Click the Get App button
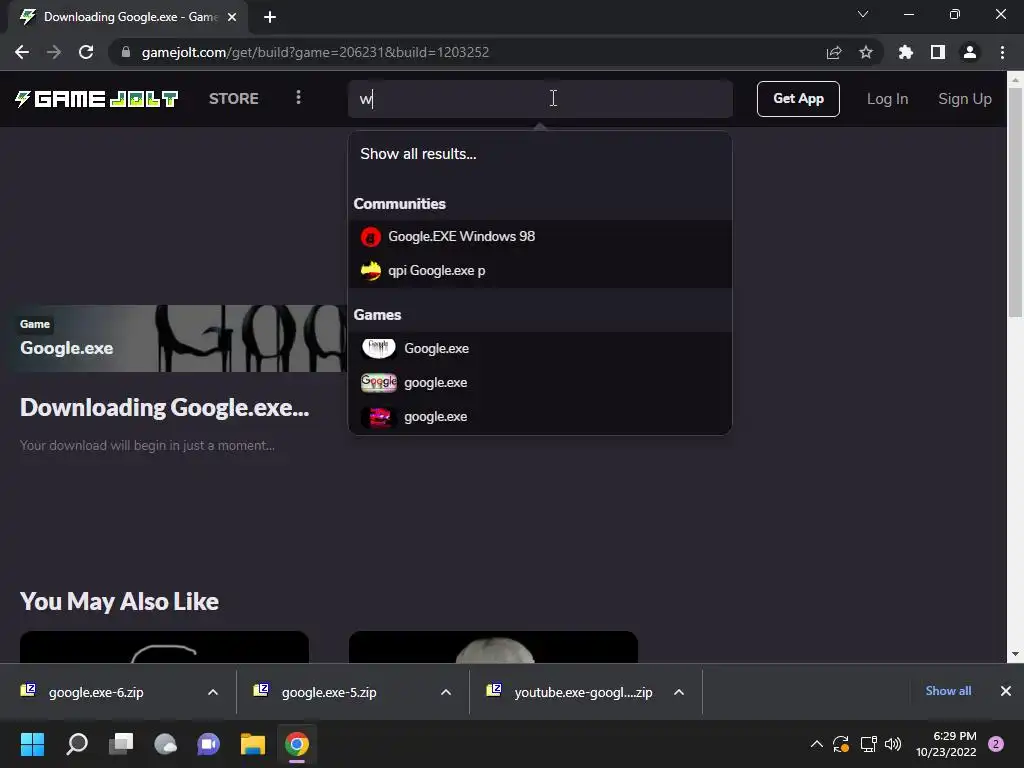This screenshot has height=768, width=1024. (x=798, y=99)
